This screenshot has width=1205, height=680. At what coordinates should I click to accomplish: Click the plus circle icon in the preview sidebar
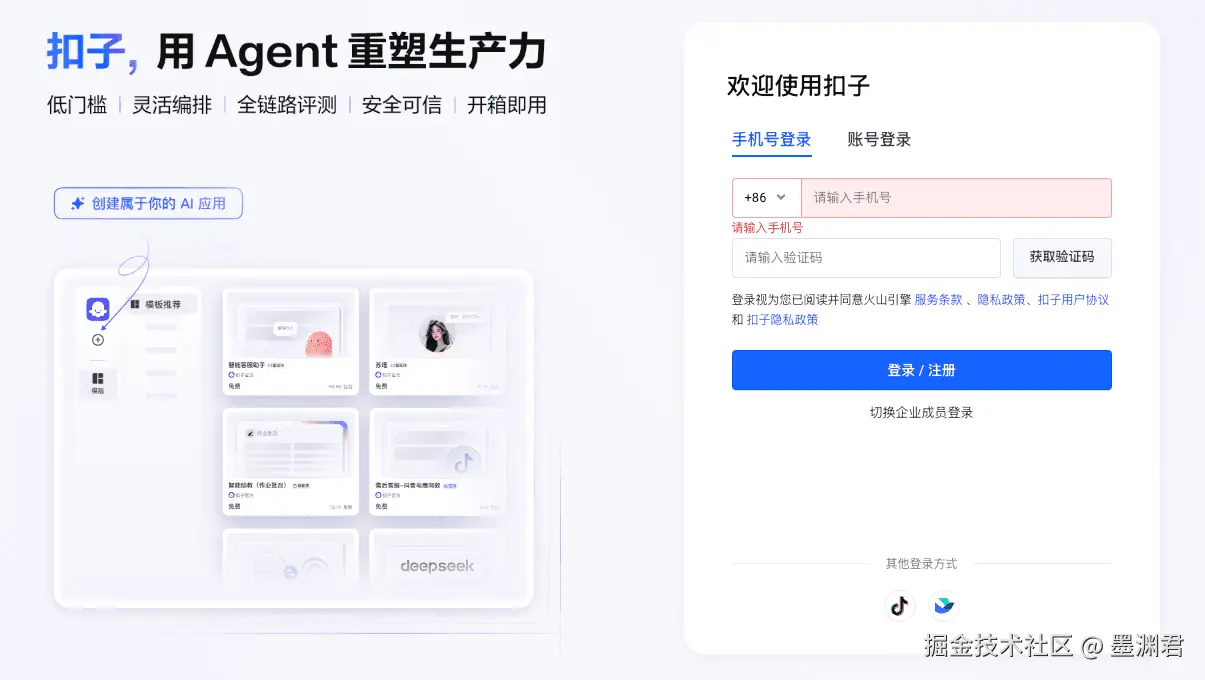coord(98,340)
